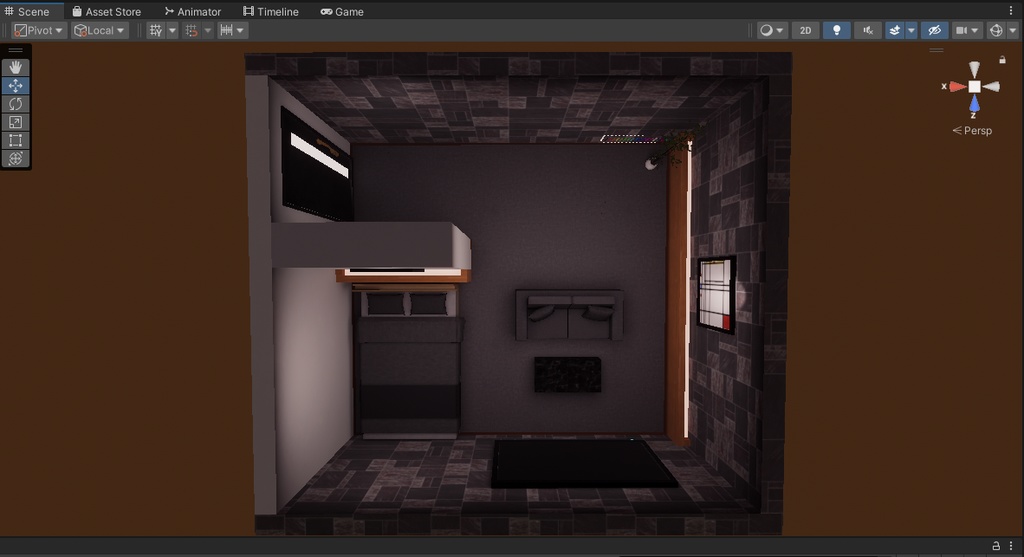The width and height of the screenshot is (1024, 557).
Task: Click the tools overlay drag handle
Action: pyautogui.click(x=16, y=50)
